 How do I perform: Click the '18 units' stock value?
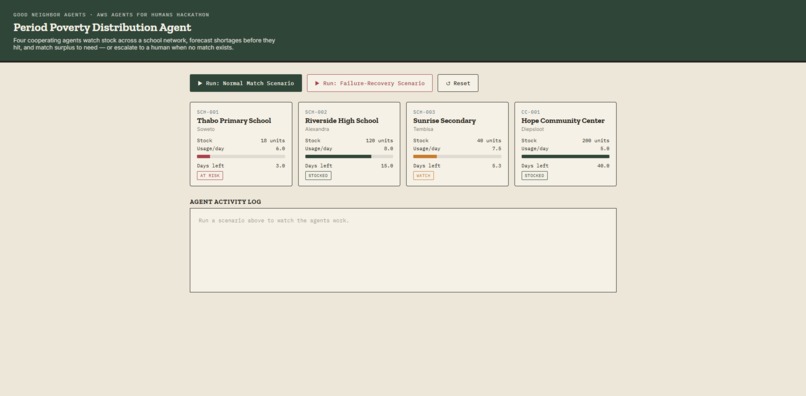[x=272, y=140]
